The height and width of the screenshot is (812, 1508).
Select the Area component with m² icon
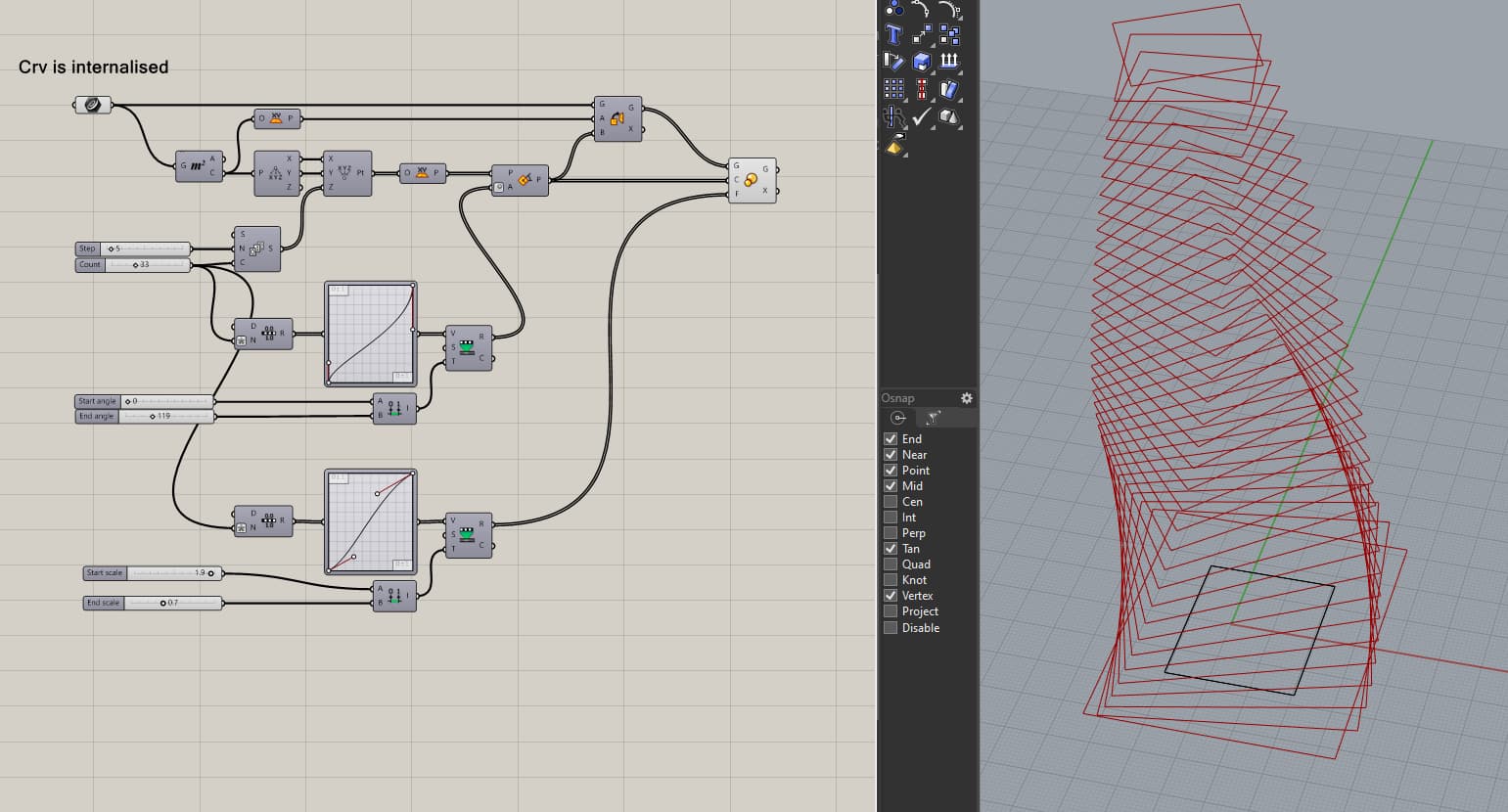pyautogui.click(x=200, y=166)
